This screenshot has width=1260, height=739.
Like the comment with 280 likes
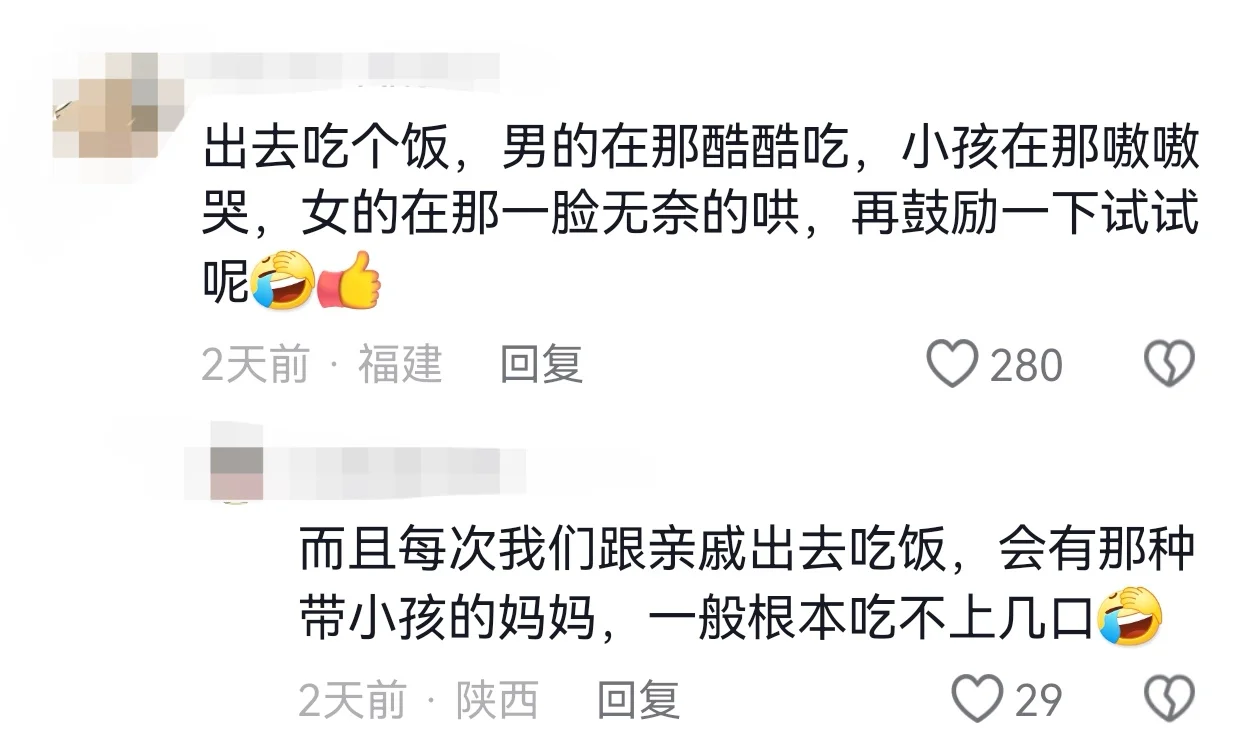click(x=951, y=364)
